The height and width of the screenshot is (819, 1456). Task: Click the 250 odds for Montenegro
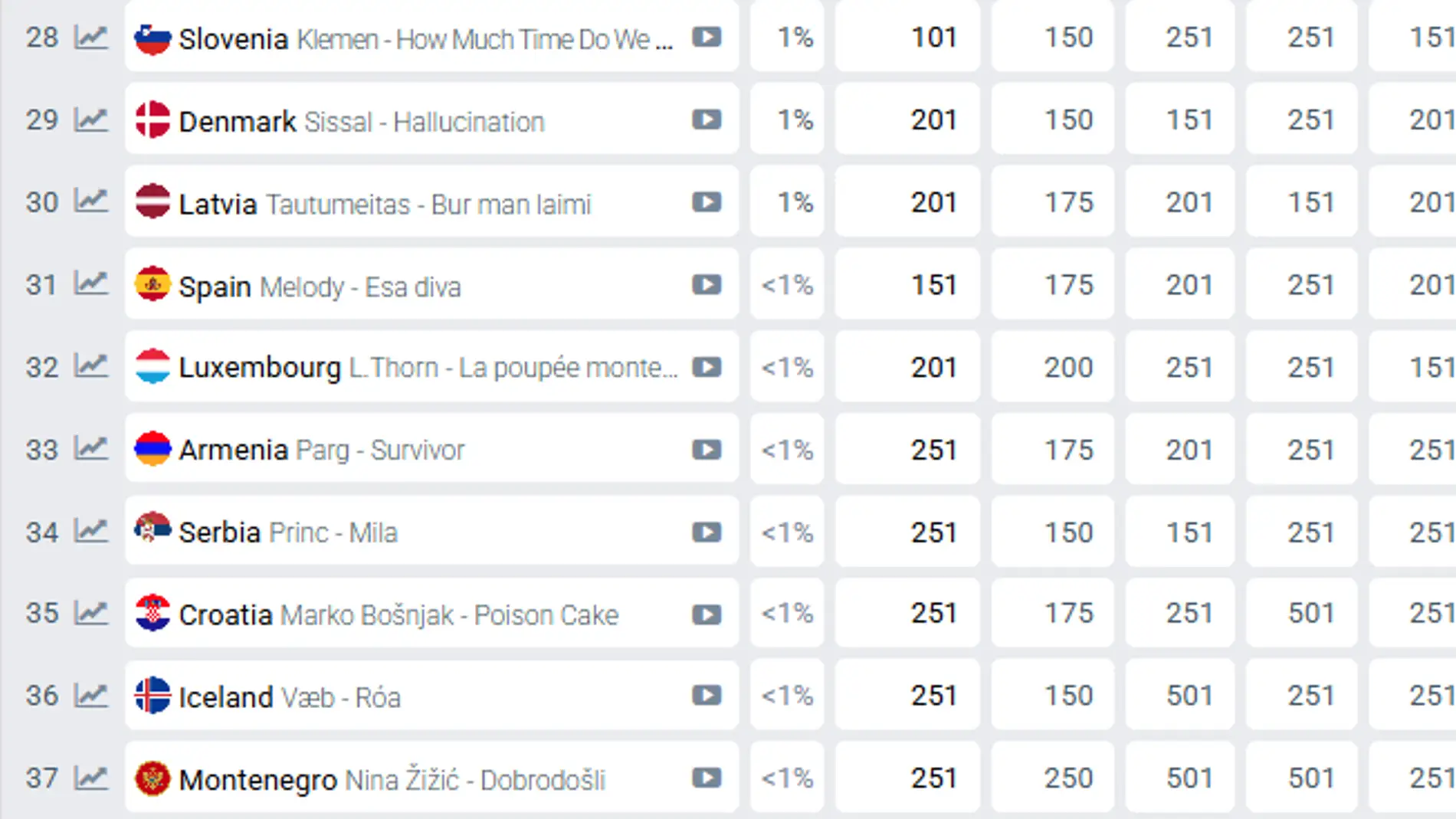click(1067, 778)
